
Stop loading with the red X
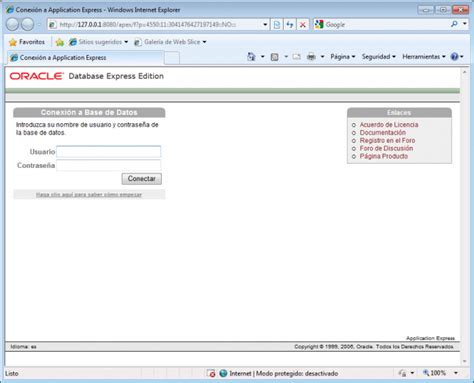click(302, 24)
